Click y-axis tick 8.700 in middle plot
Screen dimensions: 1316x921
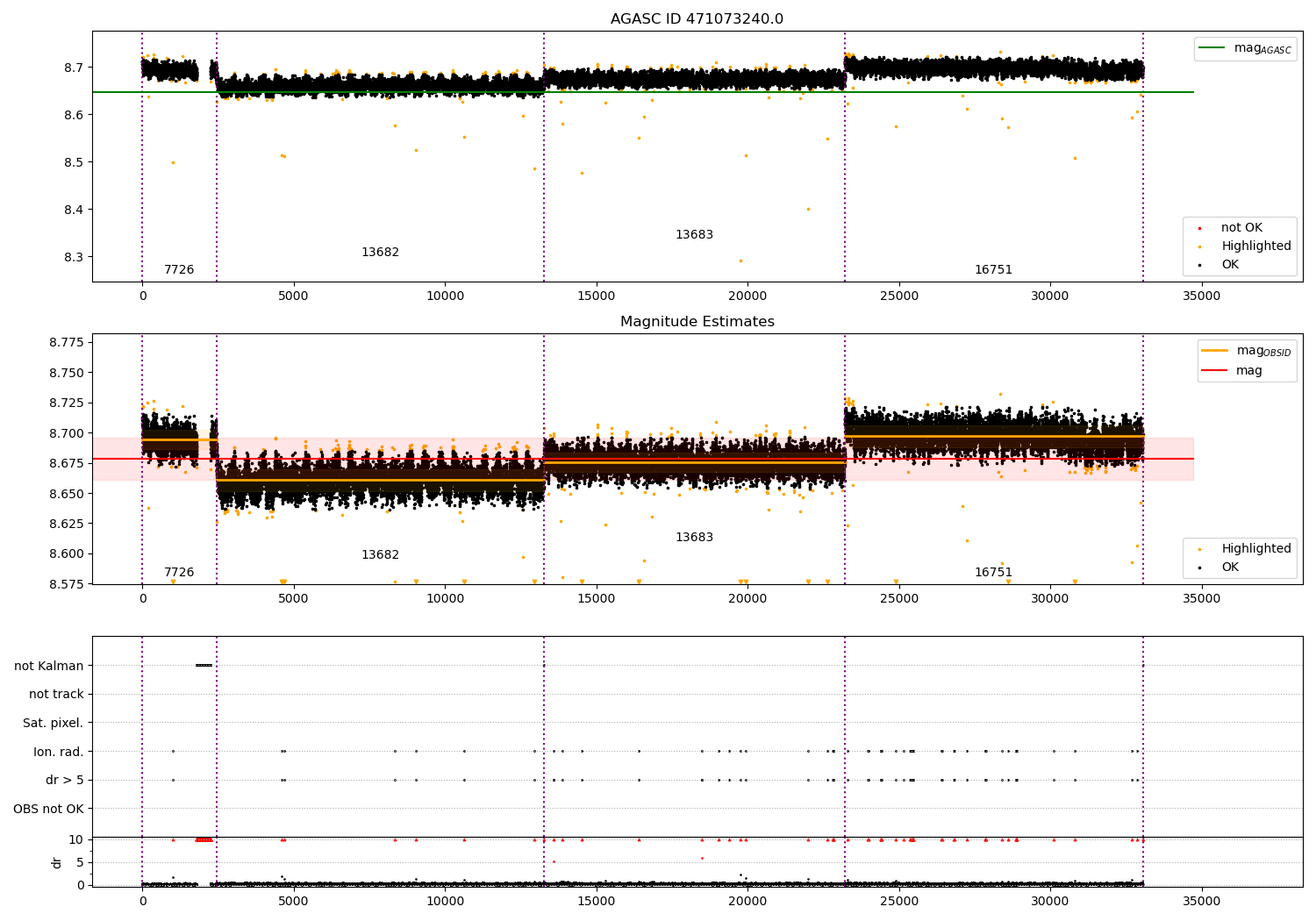point(67,433)
